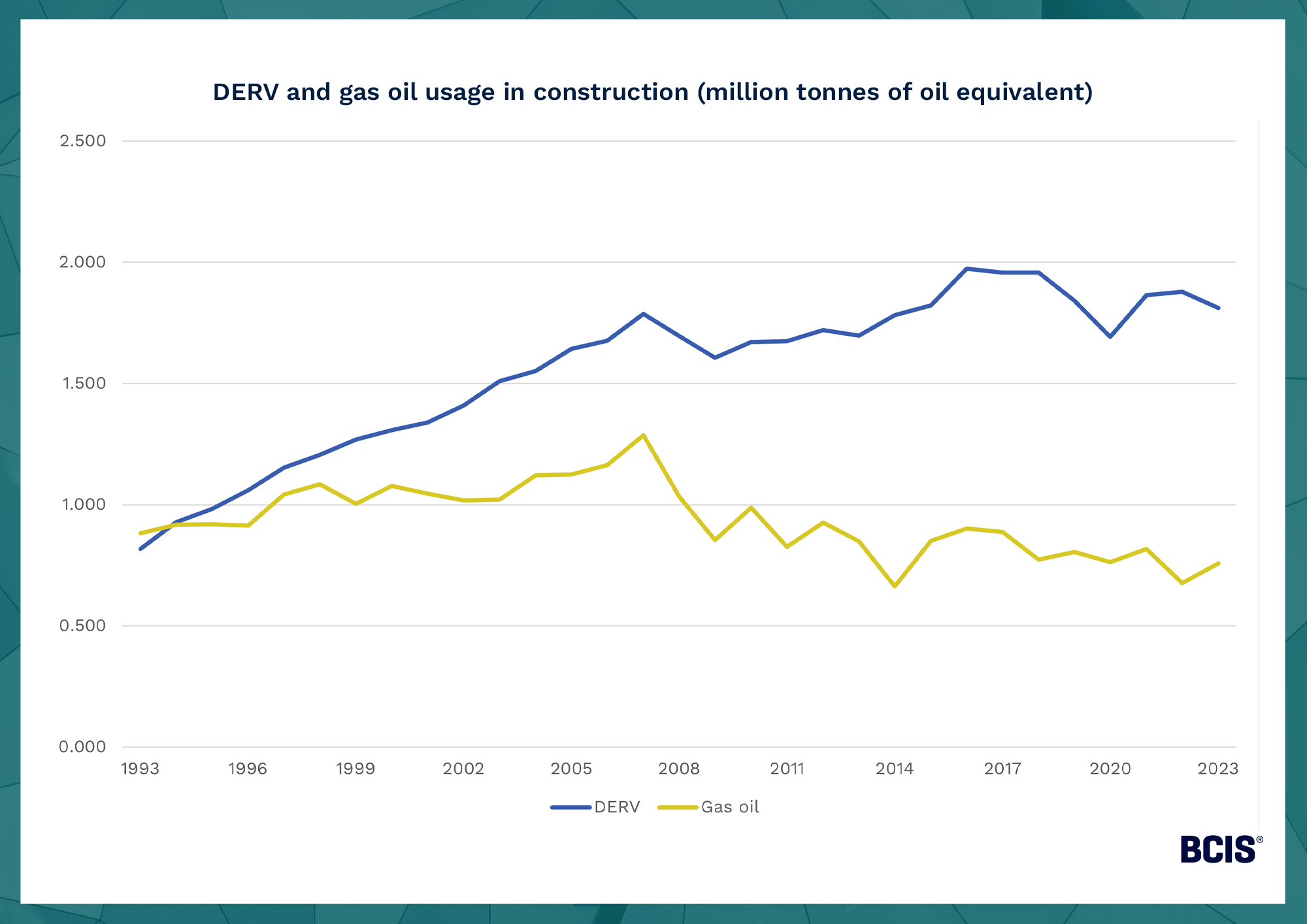Click the 2.000 y-axis label

point(82,262)
